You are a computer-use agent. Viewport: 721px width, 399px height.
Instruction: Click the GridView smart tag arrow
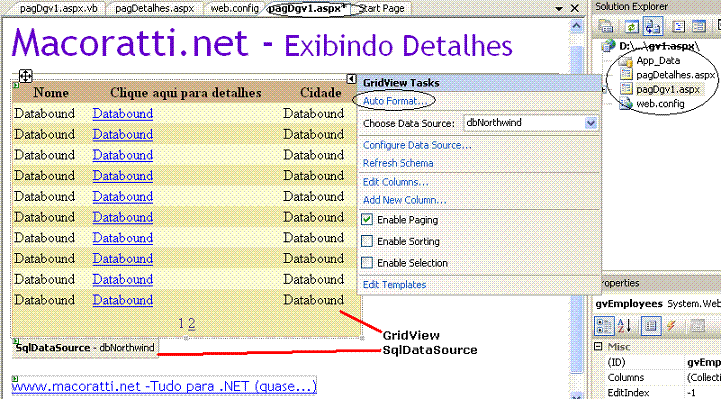(x=351, y=79)
